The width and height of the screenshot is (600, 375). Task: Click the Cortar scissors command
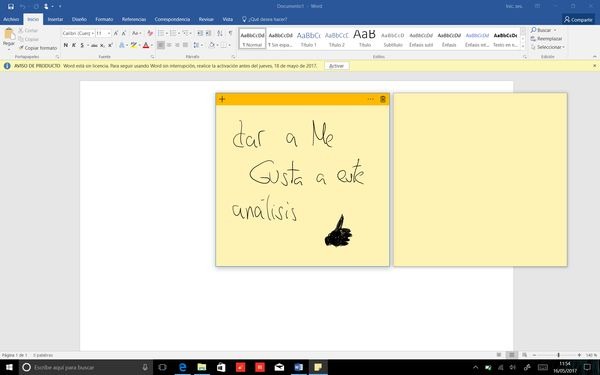tap(28, 30)
